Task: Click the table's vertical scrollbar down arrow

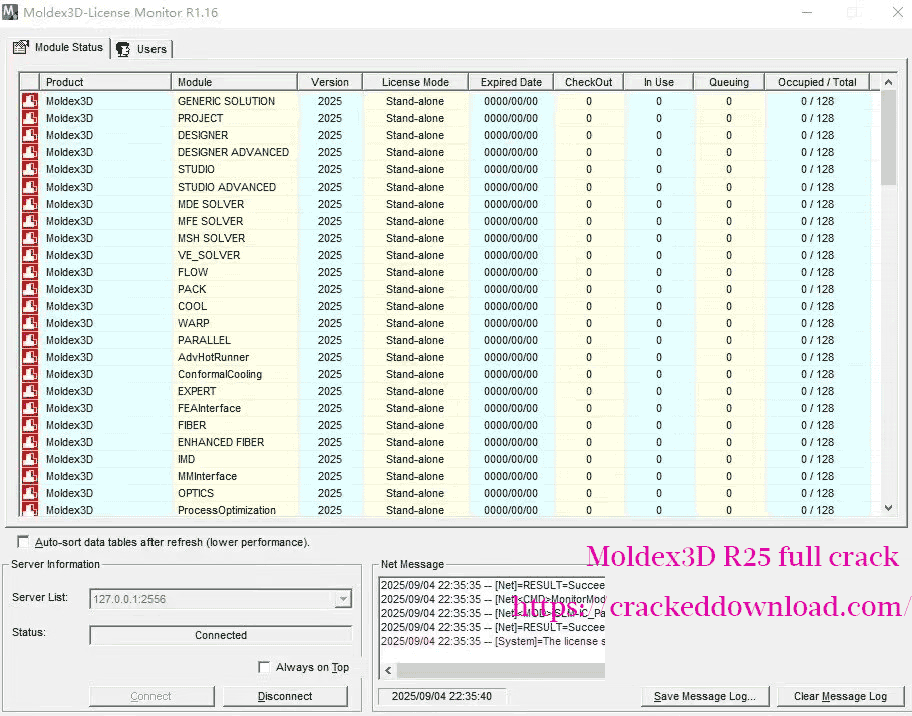Action: click(887, 507)
